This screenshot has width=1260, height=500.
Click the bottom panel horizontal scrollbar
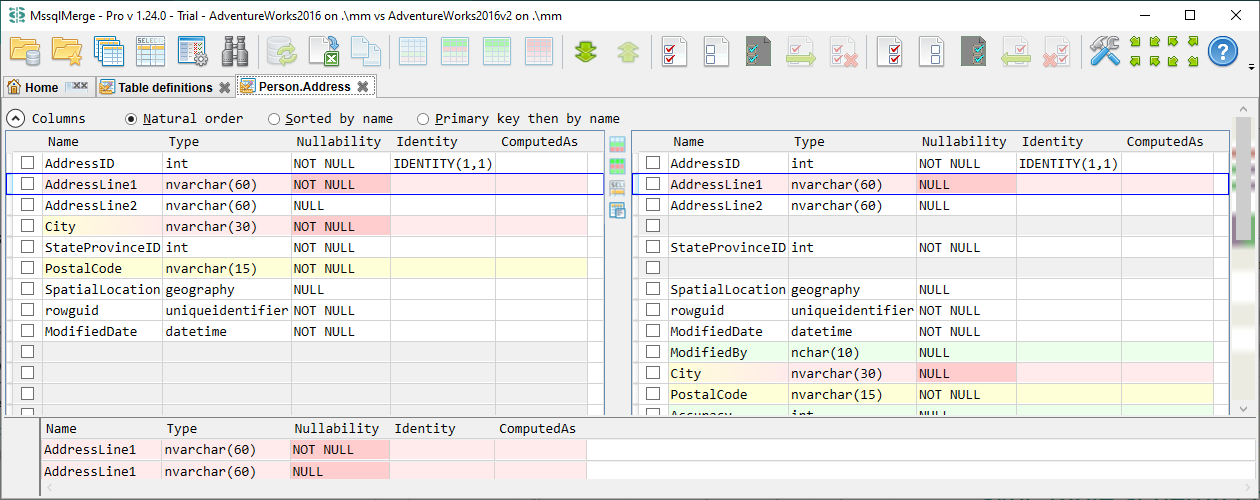(x=648, y=488)
